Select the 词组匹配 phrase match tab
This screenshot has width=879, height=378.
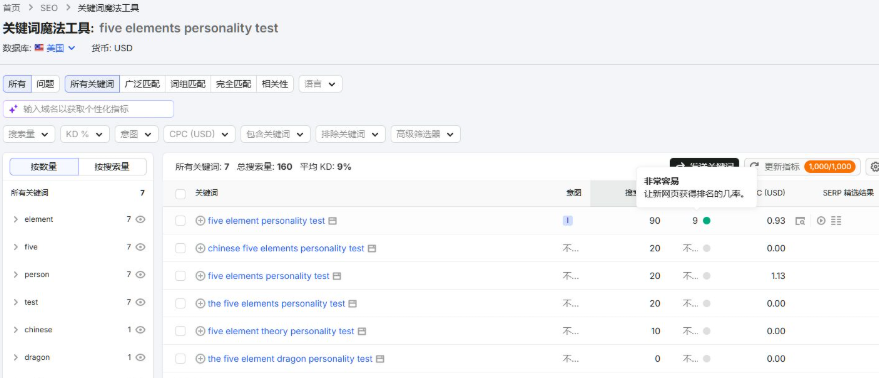click(x=188, y=84)
